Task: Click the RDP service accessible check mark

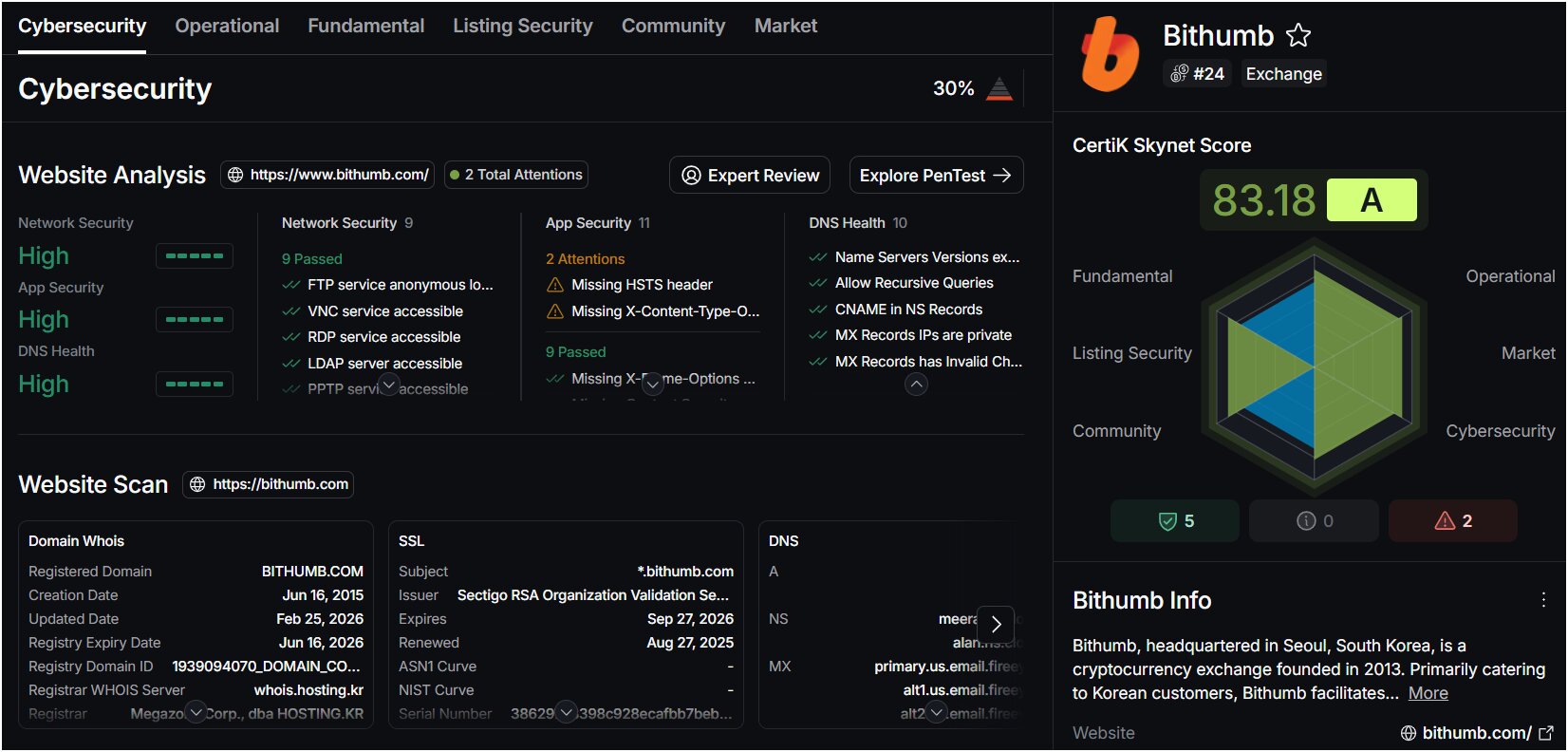Action: click(x=291, y=337)
